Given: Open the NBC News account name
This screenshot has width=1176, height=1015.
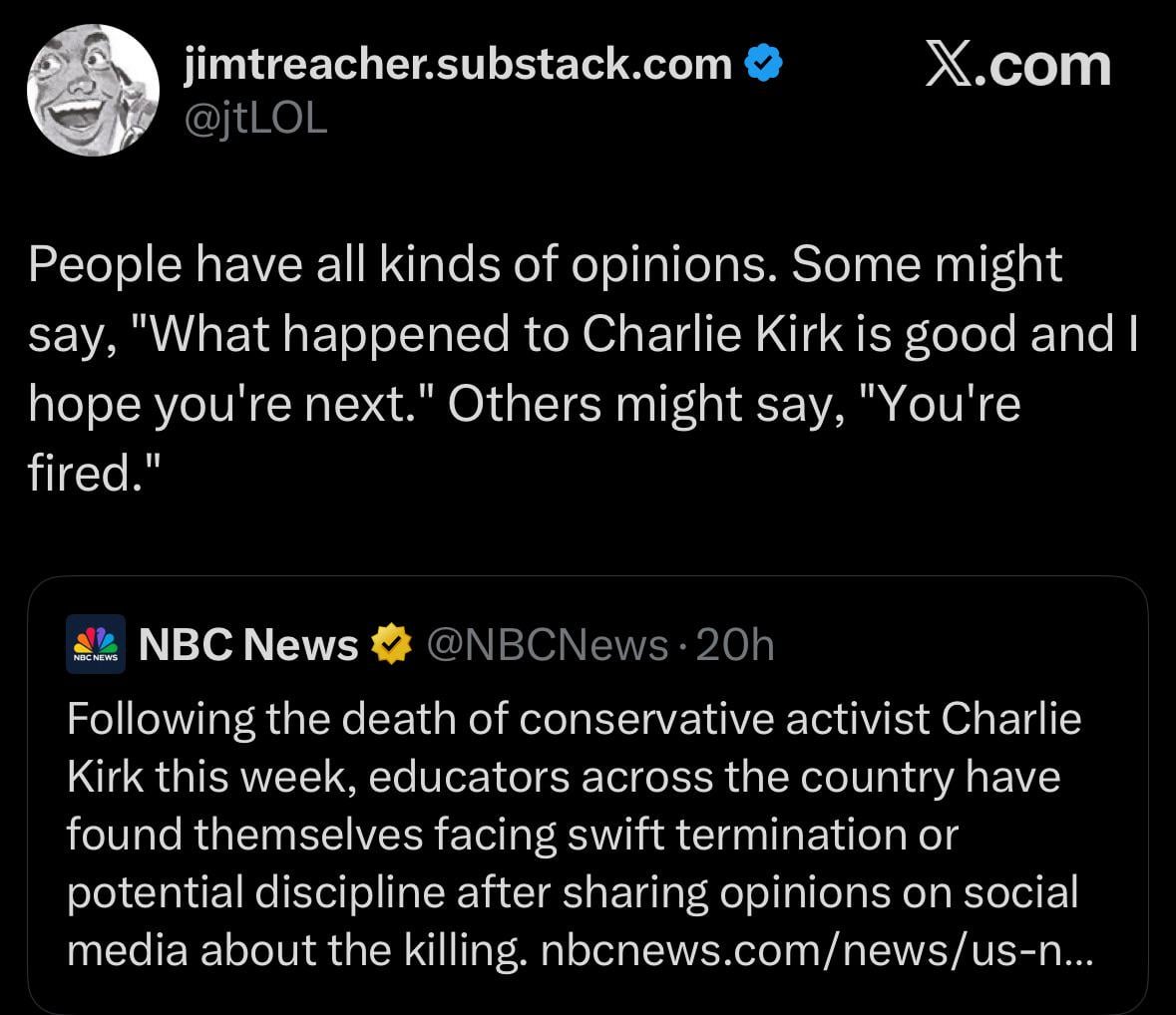Looking at the screenshot, I should tap(248, 644).
